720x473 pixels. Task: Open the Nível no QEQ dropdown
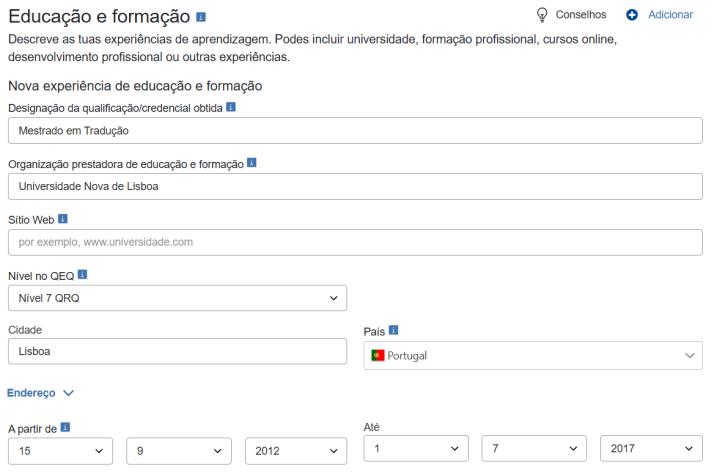coord(177,298)
